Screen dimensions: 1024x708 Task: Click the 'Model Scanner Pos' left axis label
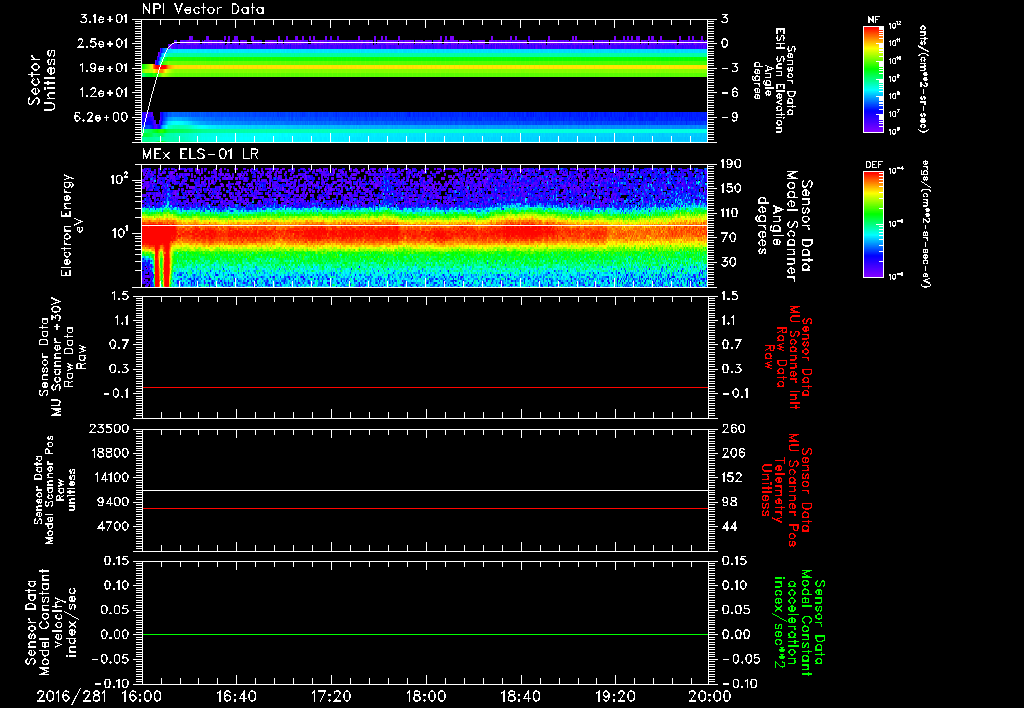point(50,489)
